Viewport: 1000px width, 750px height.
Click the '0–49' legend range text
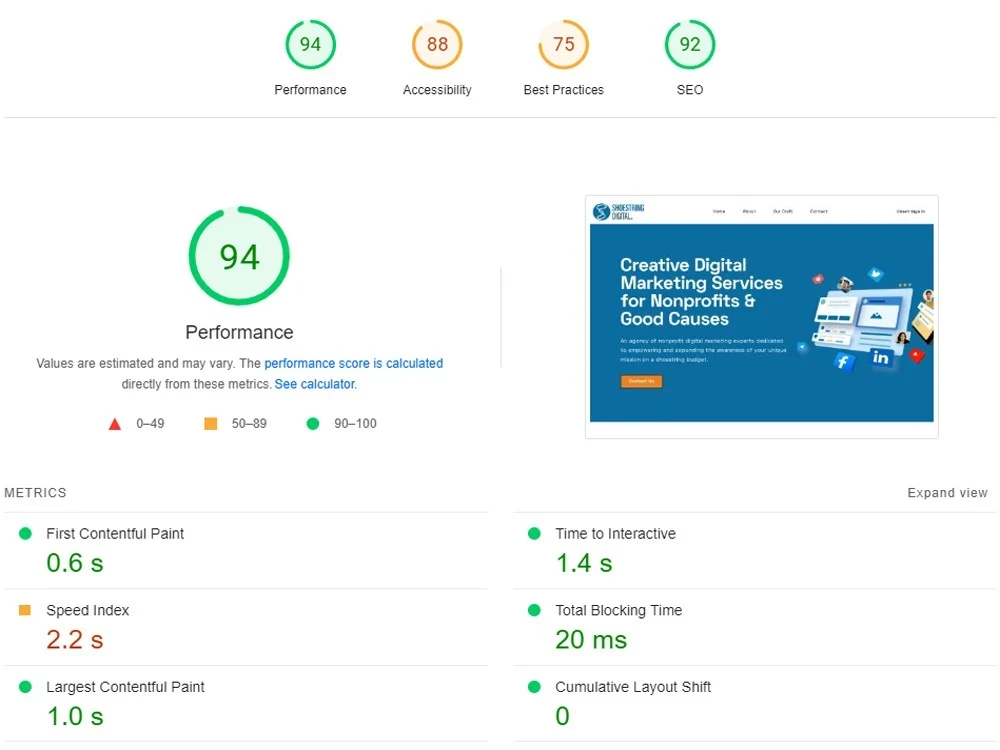point(150,423)
